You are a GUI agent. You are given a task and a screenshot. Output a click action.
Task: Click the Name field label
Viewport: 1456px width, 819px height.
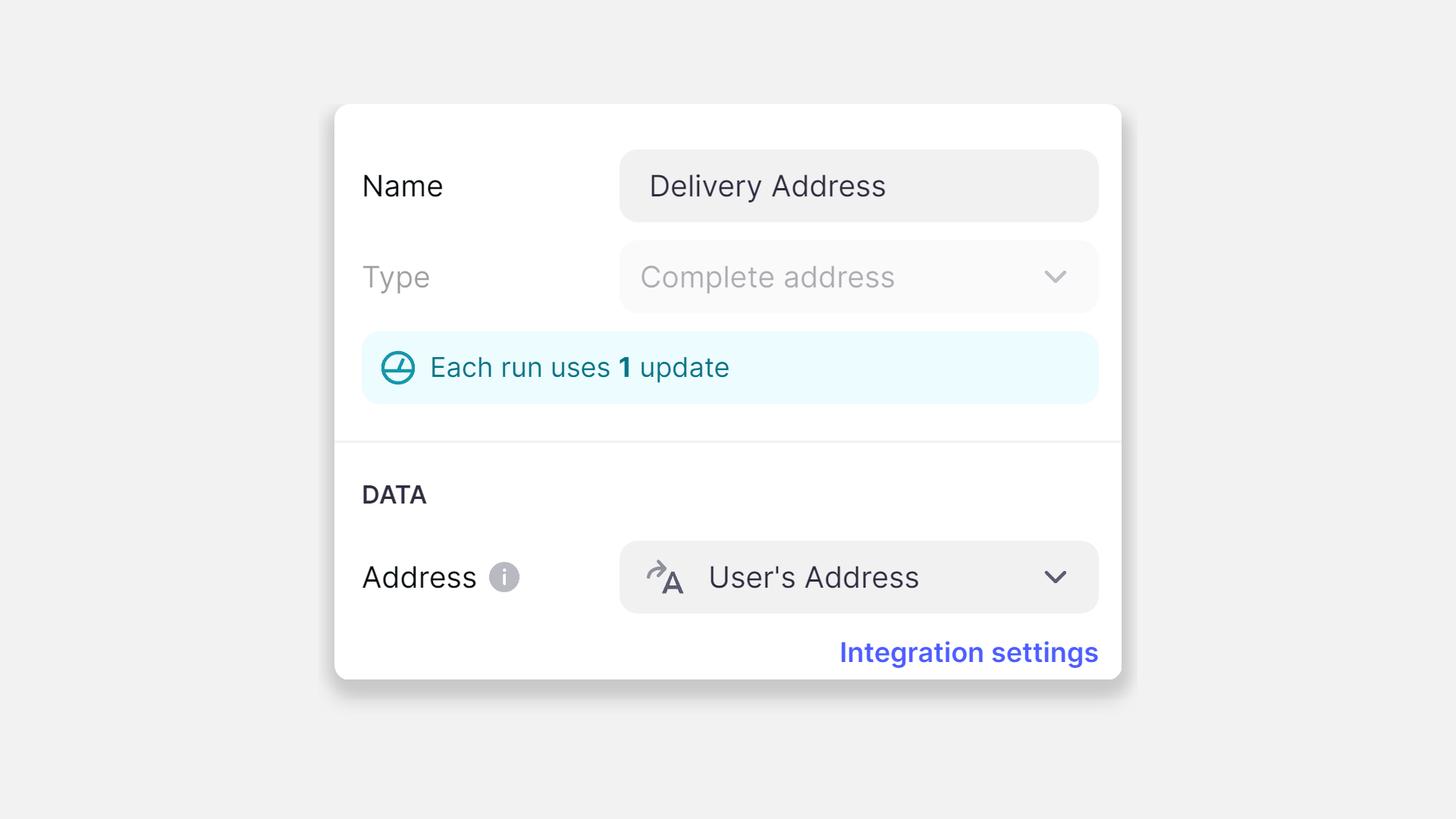(x=403, y=186)
